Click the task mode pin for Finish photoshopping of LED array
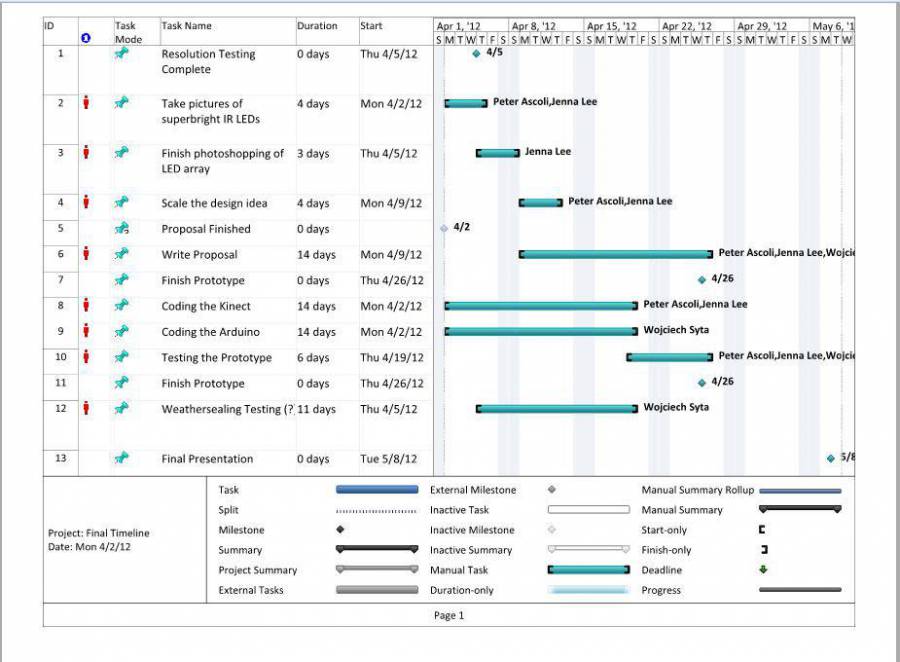Screen dimensions: 900x662 click(121, 153)
